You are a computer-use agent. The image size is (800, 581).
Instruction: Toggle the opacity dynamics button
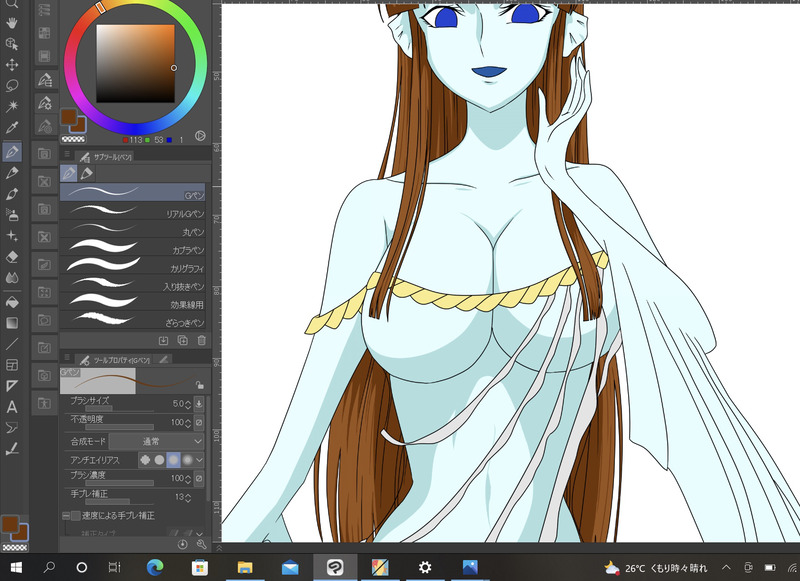coord(199,422)
